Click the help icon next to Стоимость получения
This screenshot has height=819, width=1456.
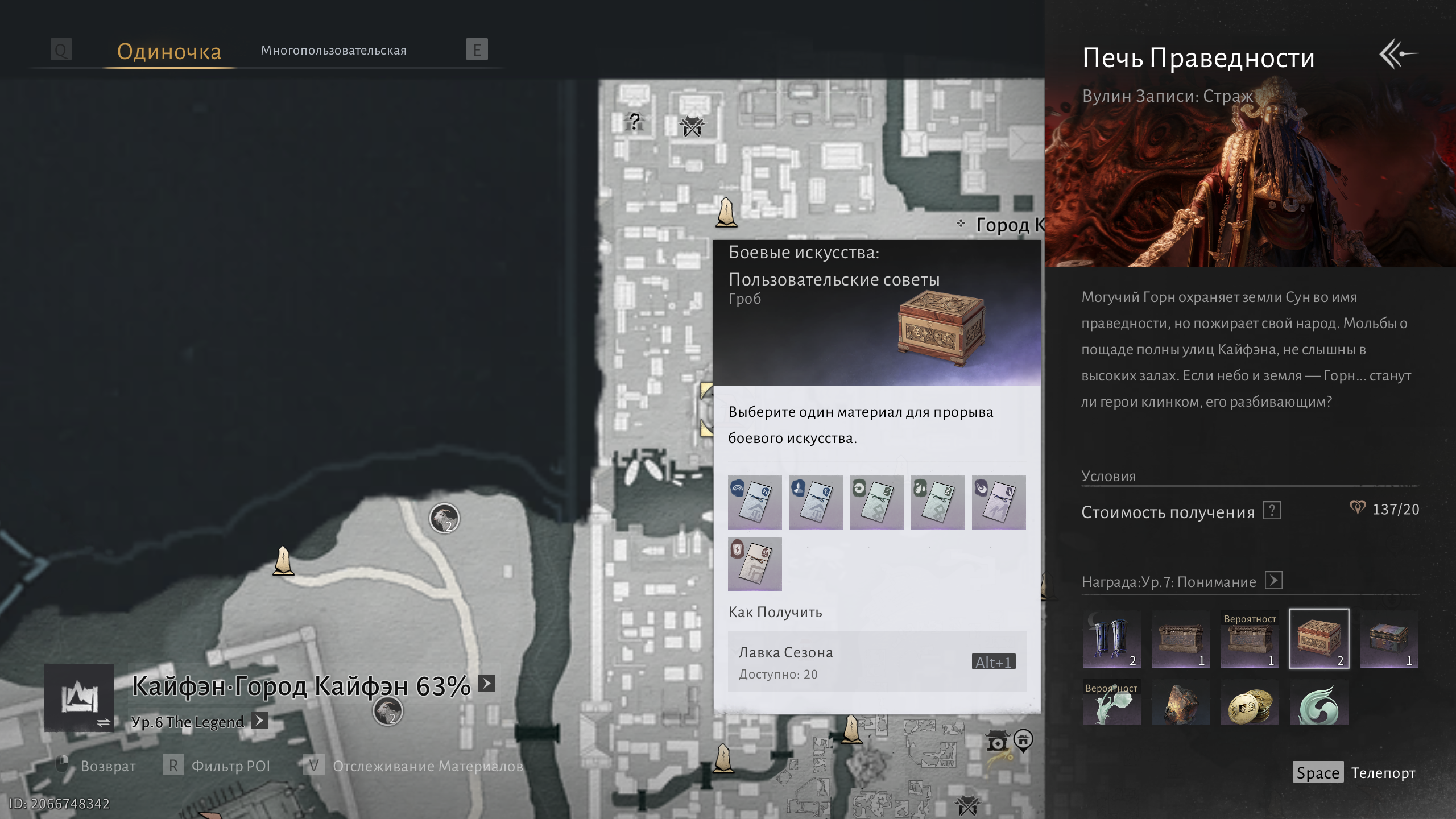[1272, 511]
